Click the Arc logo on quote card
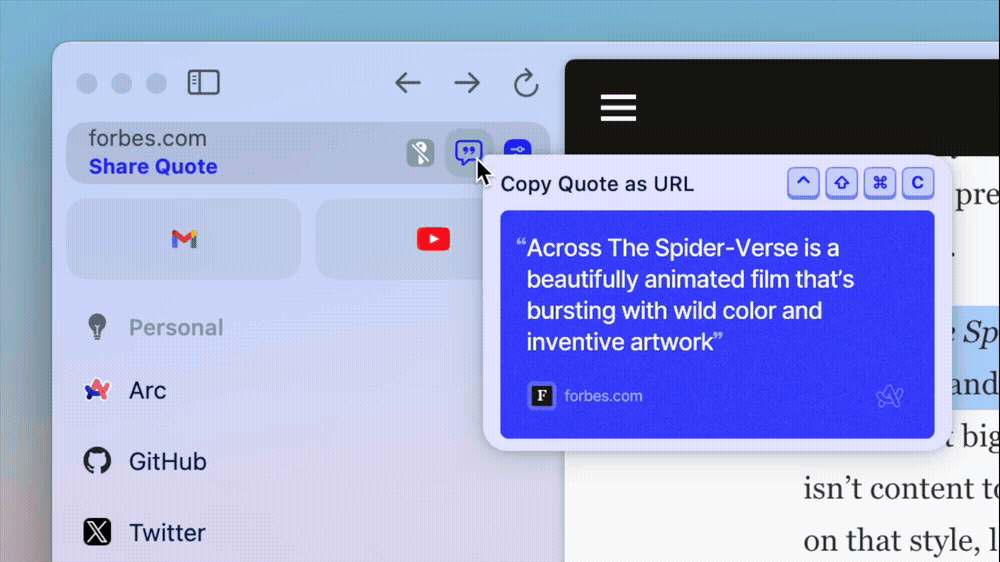The height and width of the screenshot is (562, 1000). (890, 397)
